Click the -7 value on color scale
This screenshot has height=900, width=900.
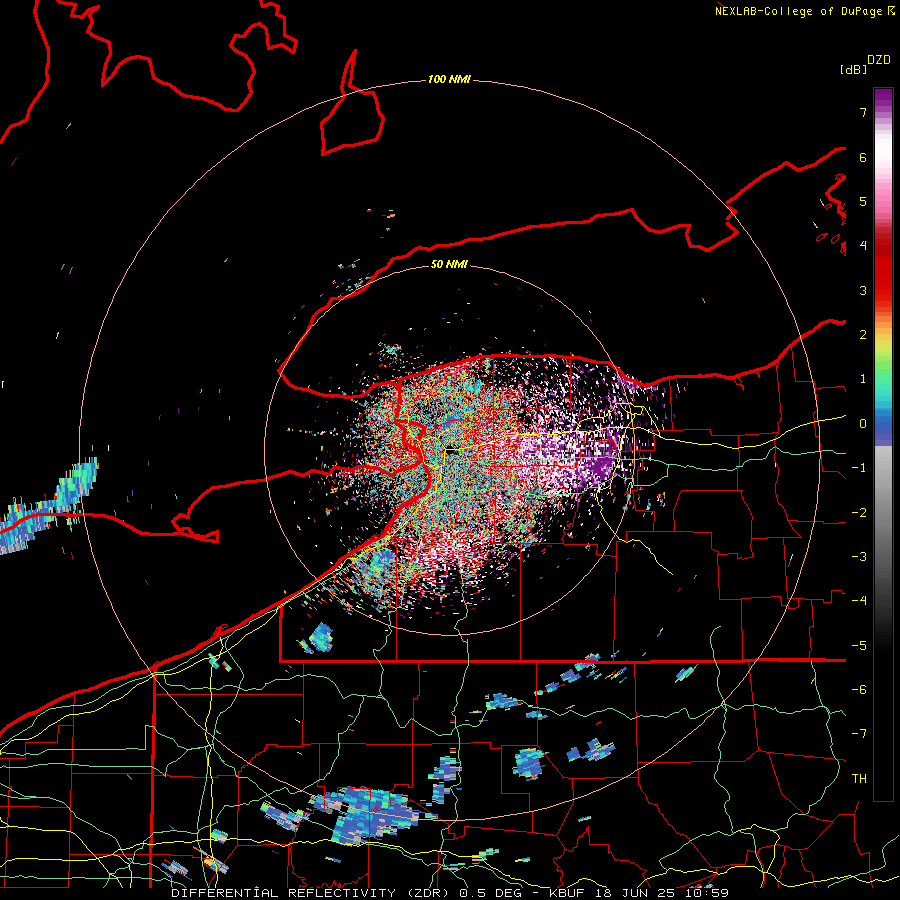pyautogui.click(x=859, y=734)
